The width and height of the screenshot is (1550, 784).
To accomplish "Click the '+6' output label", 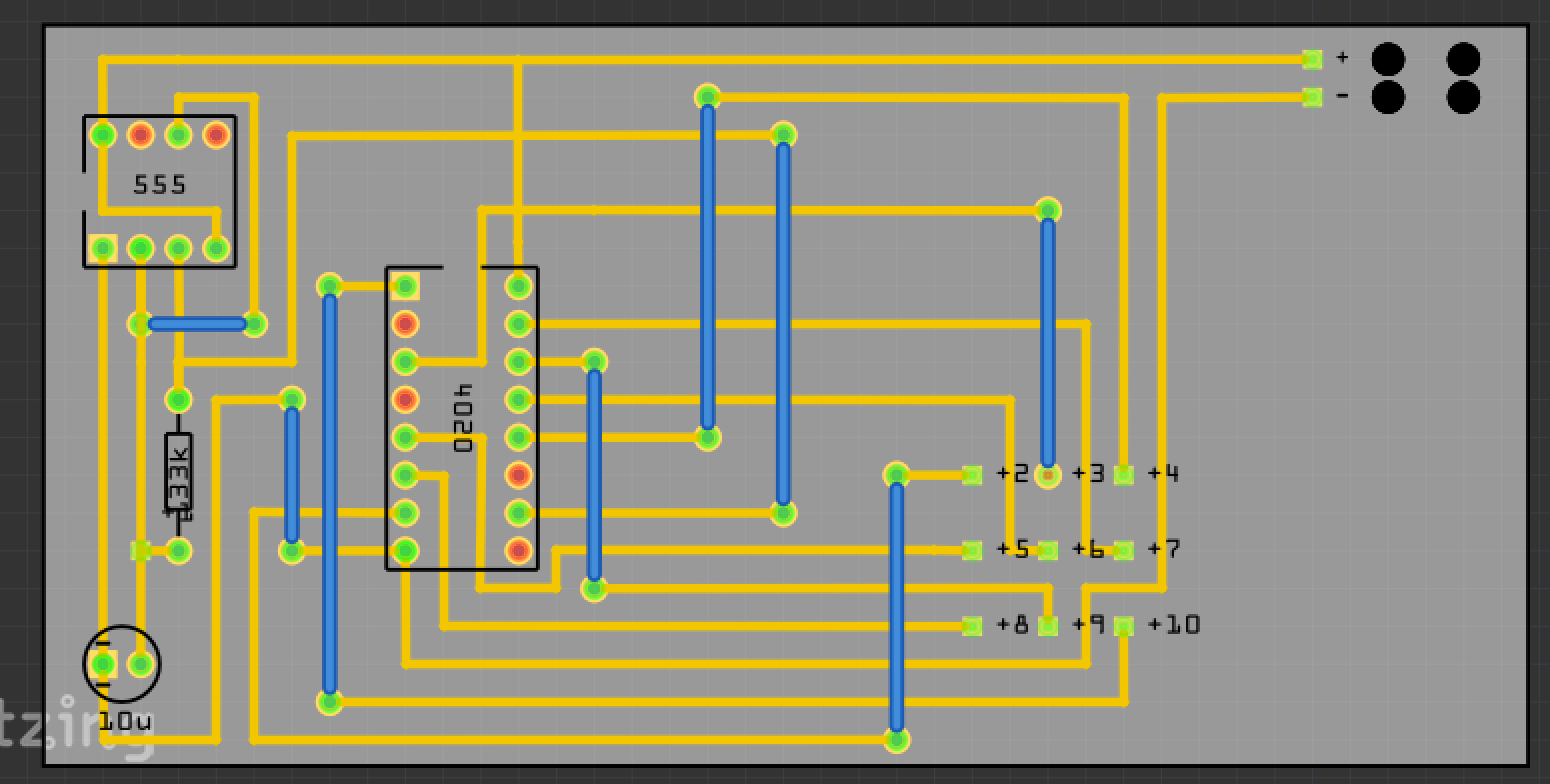I will pyautogui.click(x=1089, y=549).
